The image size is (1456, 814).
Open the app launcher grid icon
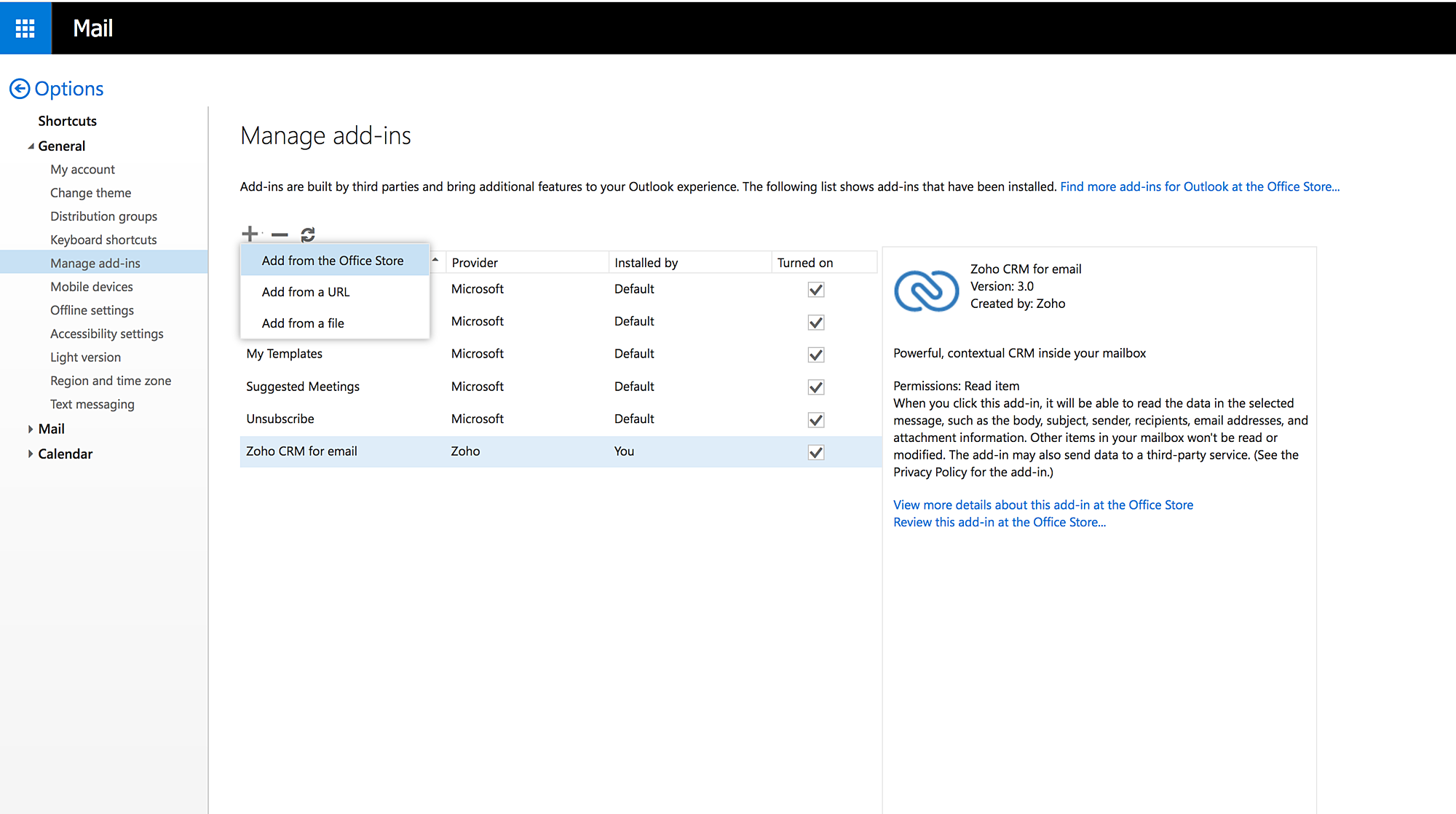coord(25,28)
